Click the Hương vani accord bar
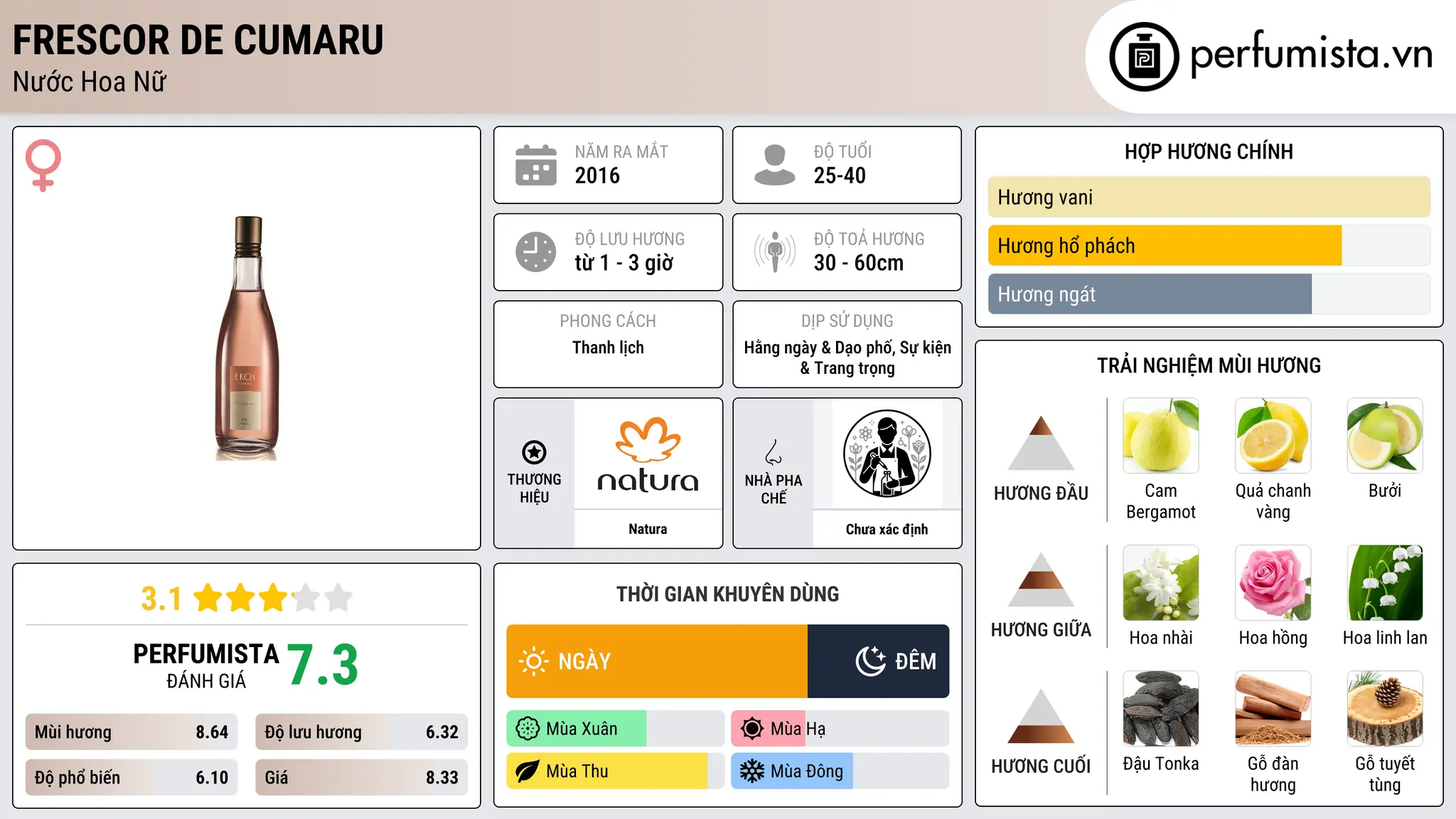 (1209, 197)
